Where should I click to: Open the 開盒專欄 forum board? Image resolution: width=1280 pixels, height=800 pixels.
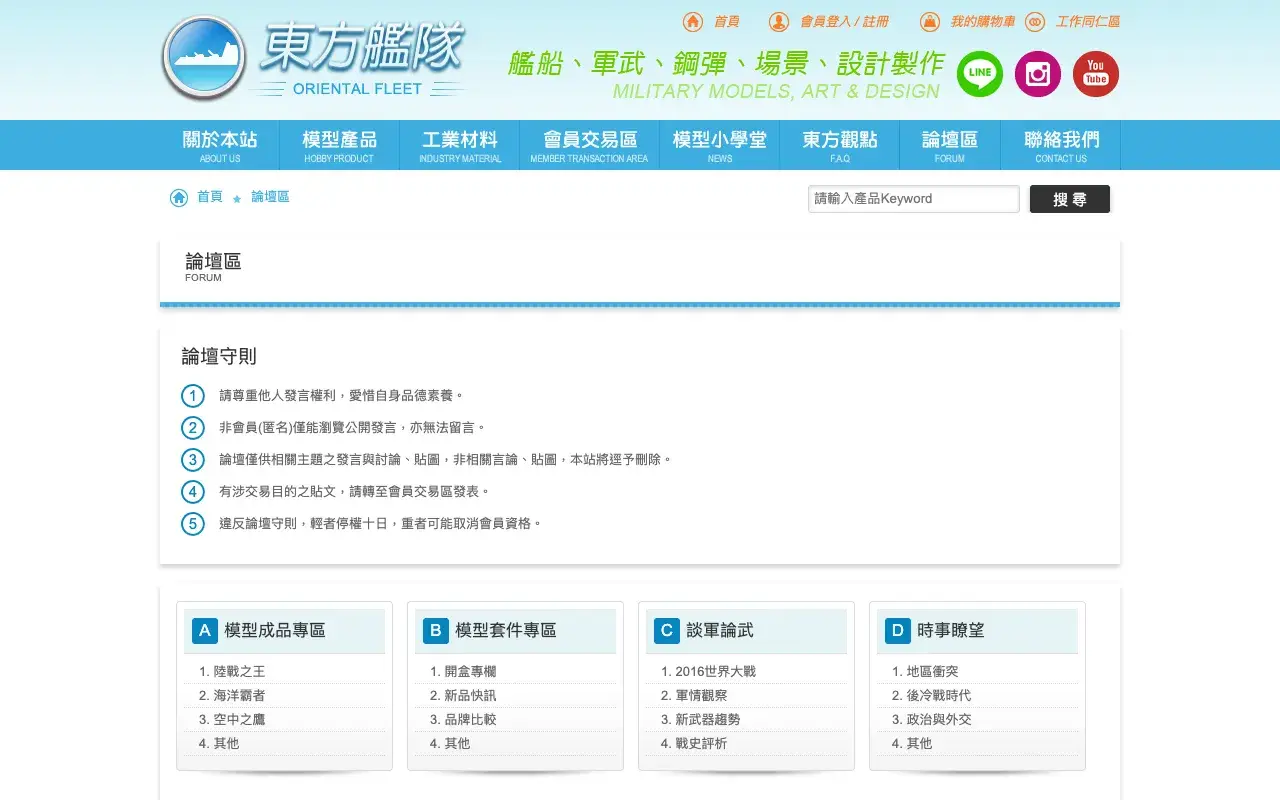click(x=470, y=672)
